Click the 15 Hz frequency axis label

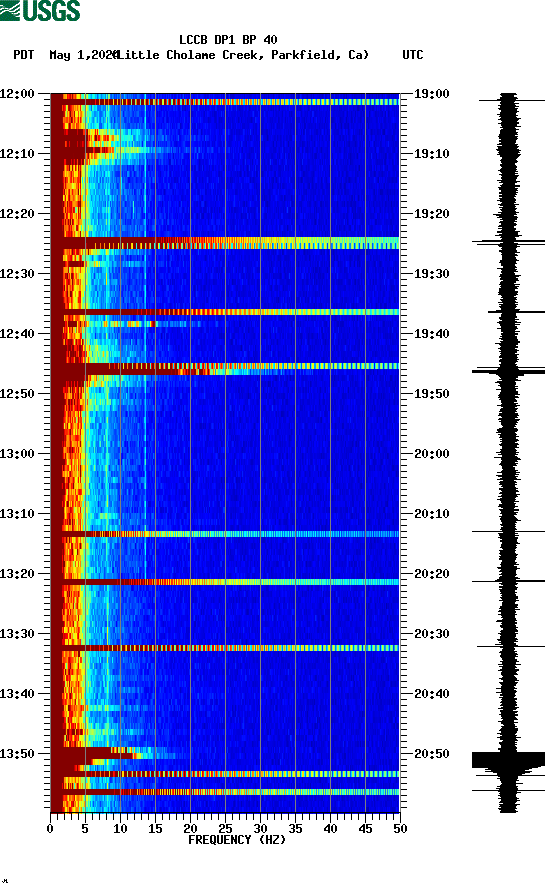coord(155,829)
